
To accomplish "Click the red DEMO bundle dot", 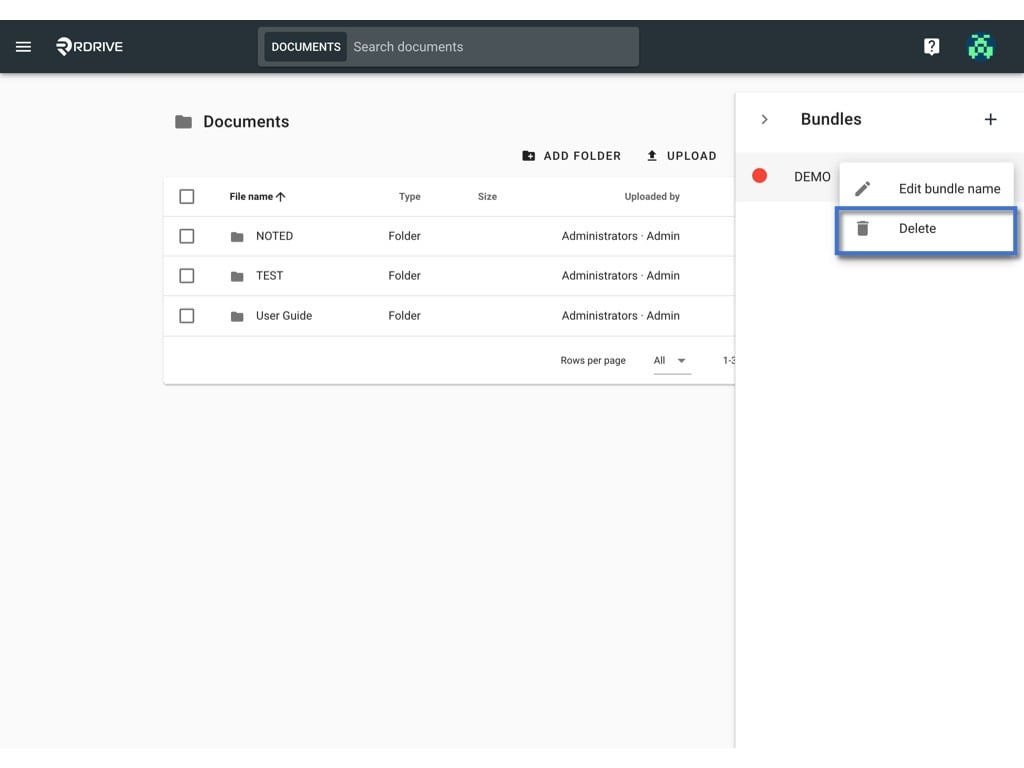I will pos(759,176).
